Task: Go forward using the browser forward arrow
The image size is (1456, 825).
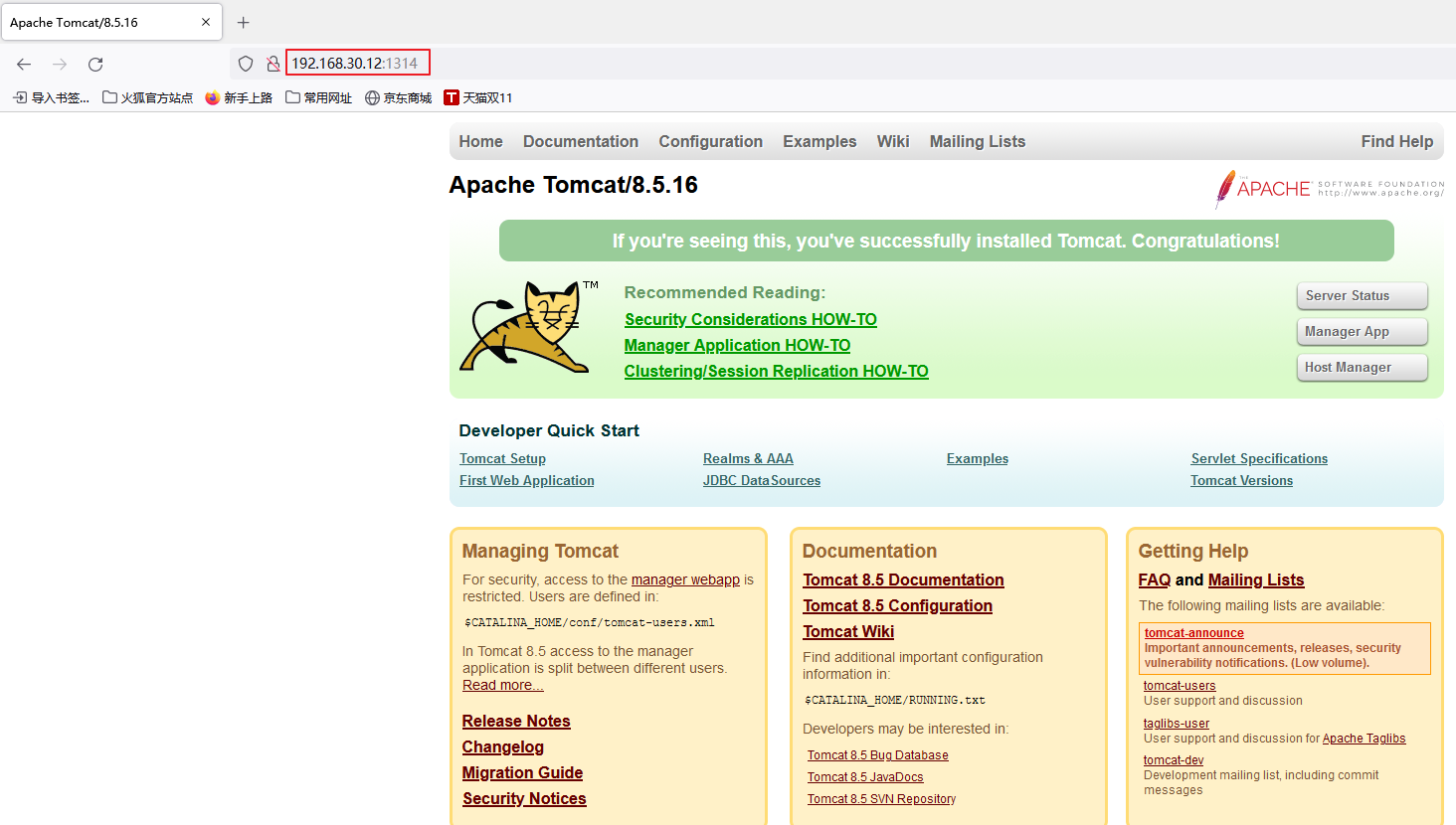Action: (60, 64)
